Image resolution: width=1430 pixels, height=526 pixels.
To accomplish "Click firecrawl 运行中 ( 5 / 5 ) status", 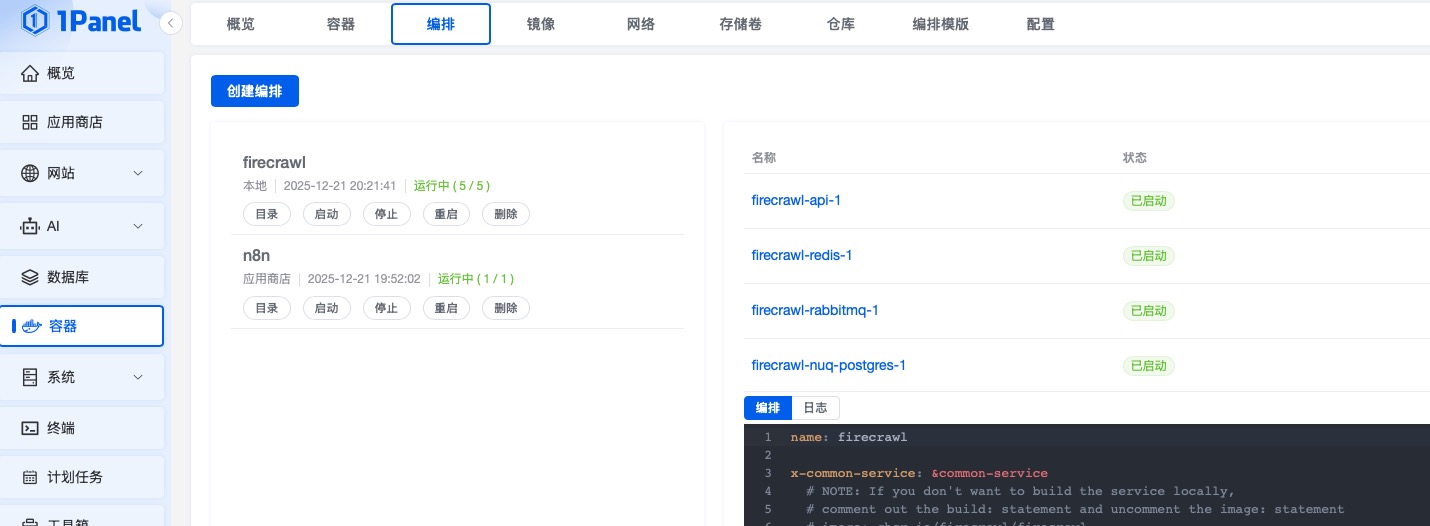I will coord(452,186).
